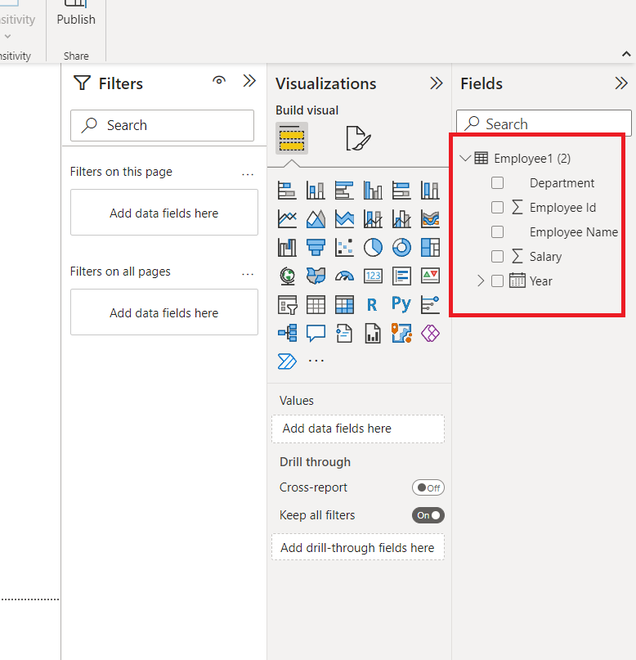Collapse the Visualizations pane
Image resolution: width=636 pixels, height=660 pixels.
pos(436,83)
